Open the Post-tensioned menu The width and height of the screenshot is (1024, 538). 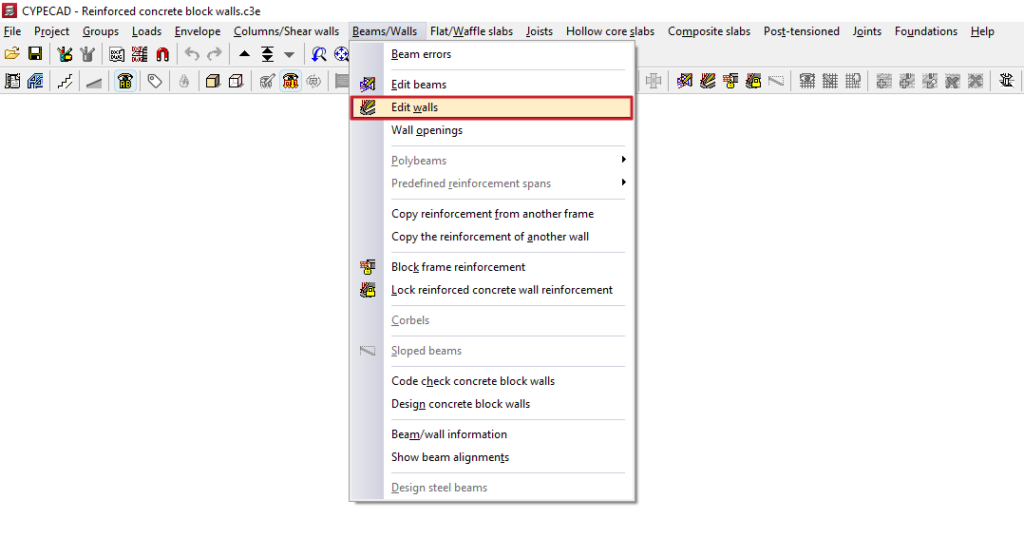(801, 31)
